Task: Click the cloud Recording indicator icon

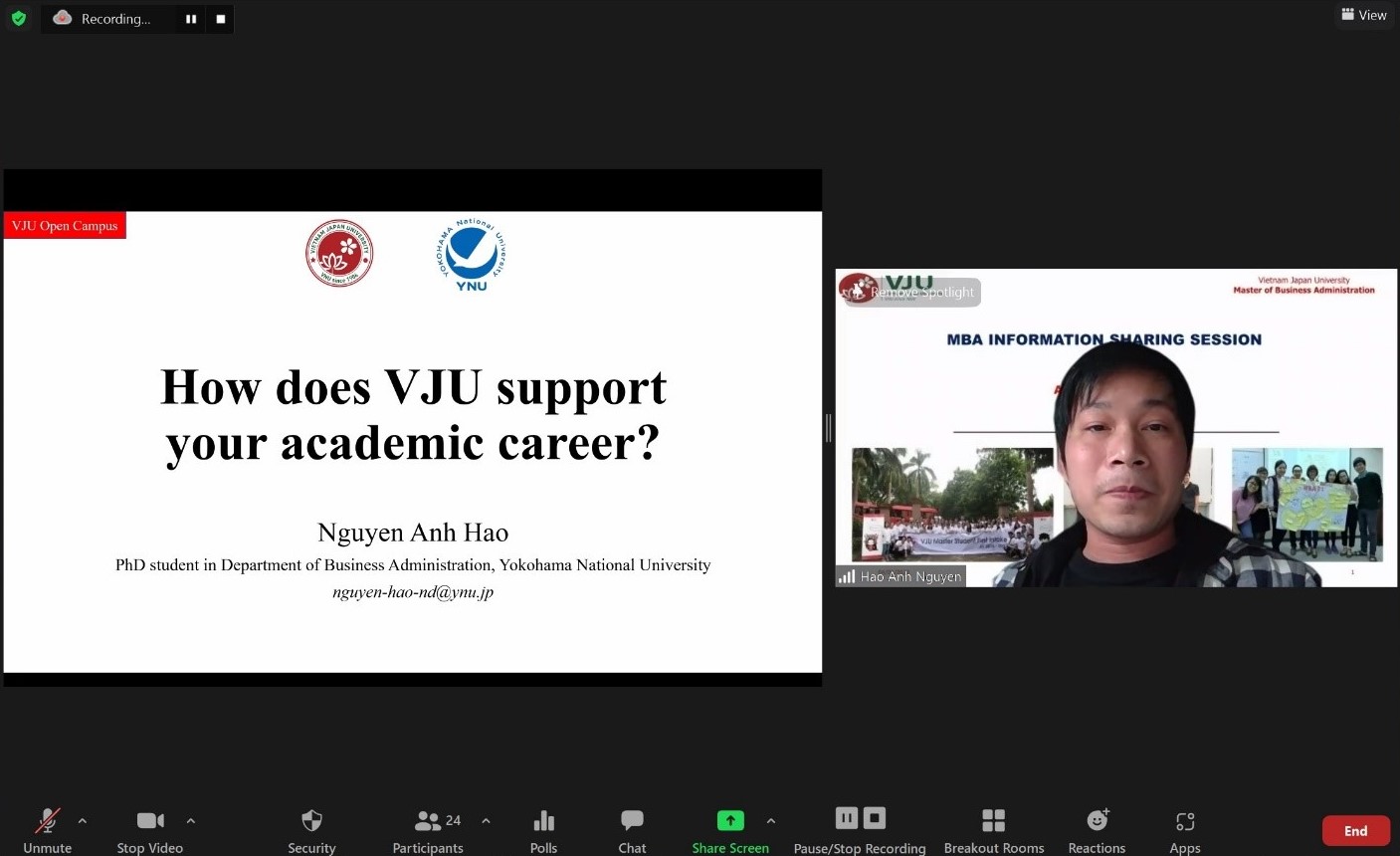Action: point(63,18)
